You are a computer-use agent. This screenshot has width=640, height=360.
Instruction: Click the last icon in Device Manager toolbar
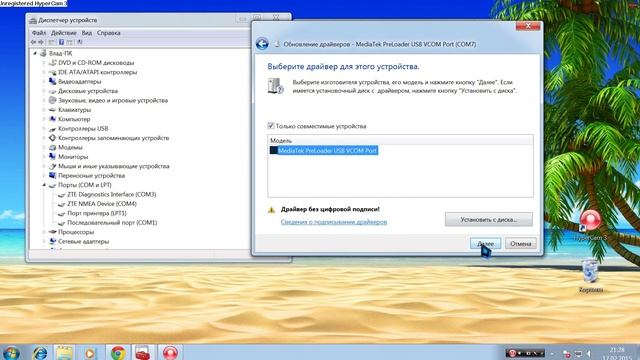pyautogui.click(x=80, y=42)
